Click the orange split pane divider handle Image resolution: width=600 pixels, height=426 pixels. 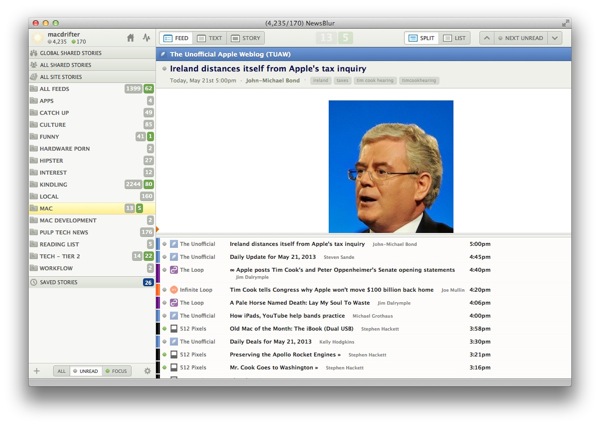pos(157,229)
